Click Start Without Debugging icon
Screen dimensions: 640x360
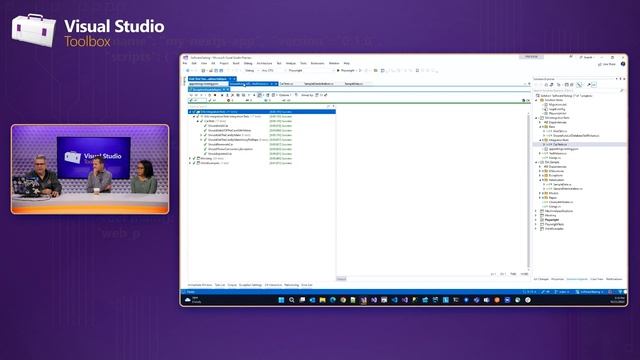360,71
